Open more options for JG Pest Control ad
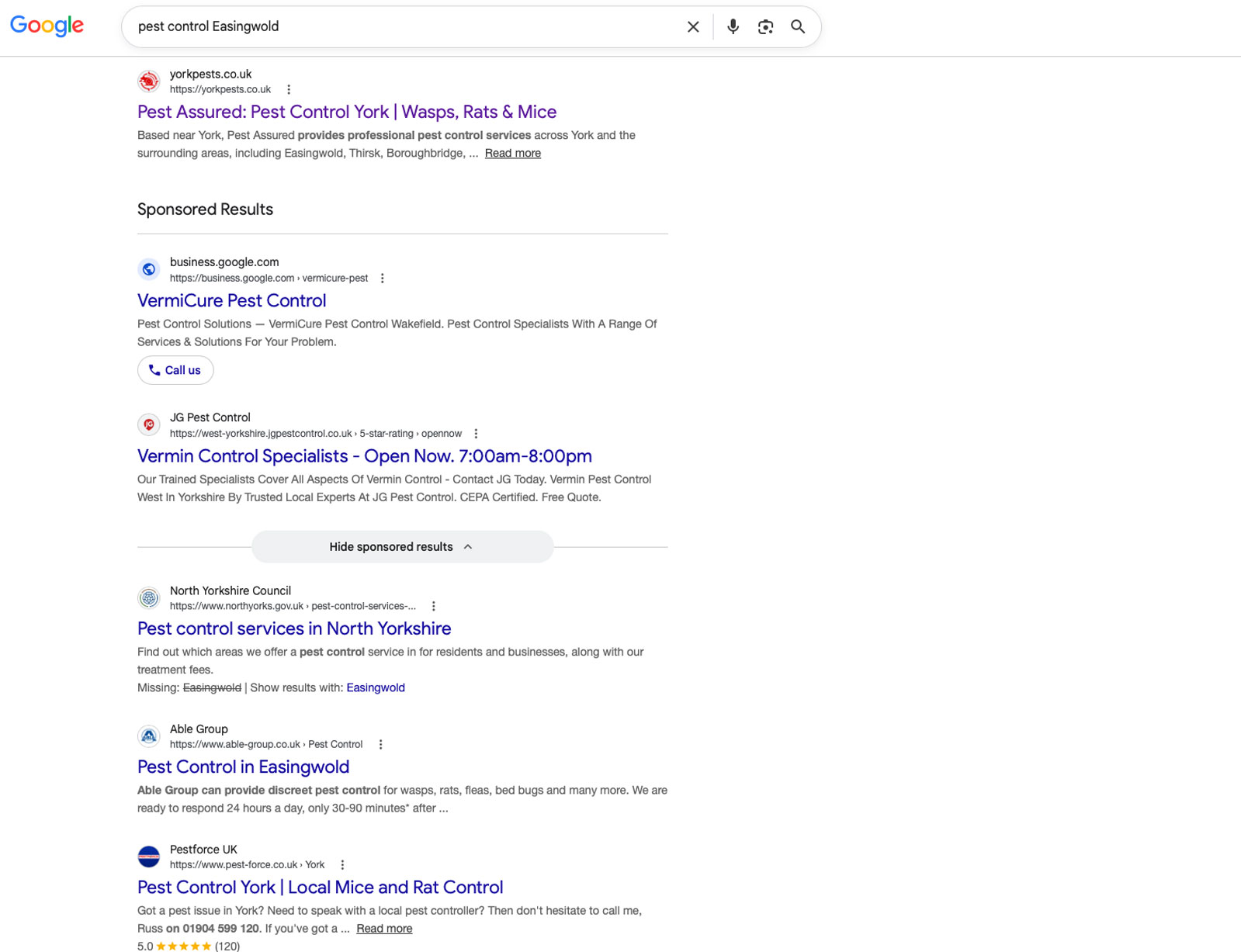This screenshot has height=952, width=1241. [476, 434]
